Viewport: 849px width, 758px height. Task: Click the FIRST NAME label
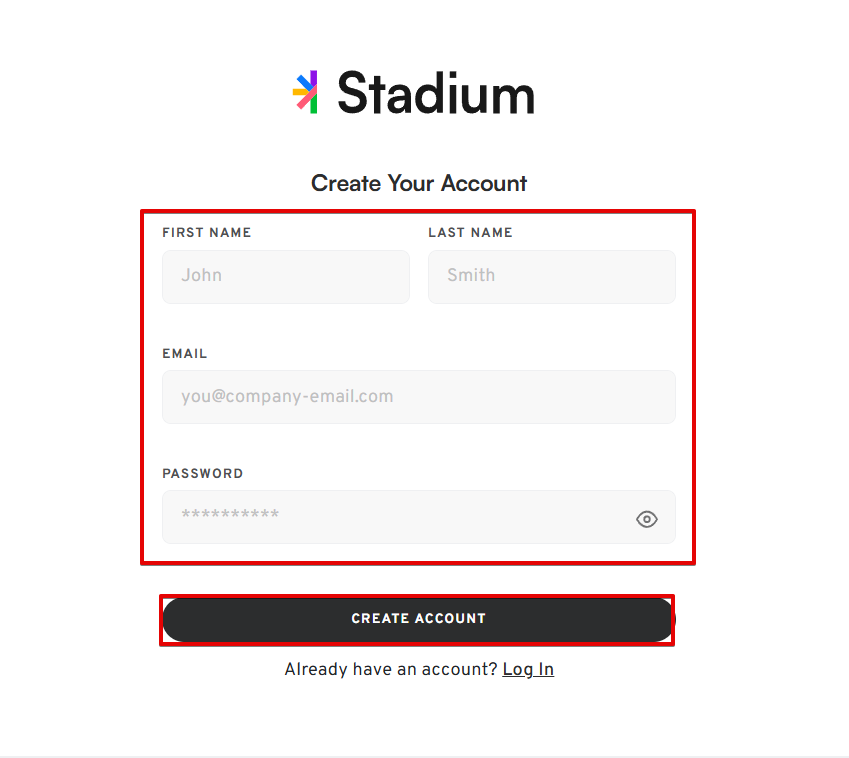click(x=207, y=233)
